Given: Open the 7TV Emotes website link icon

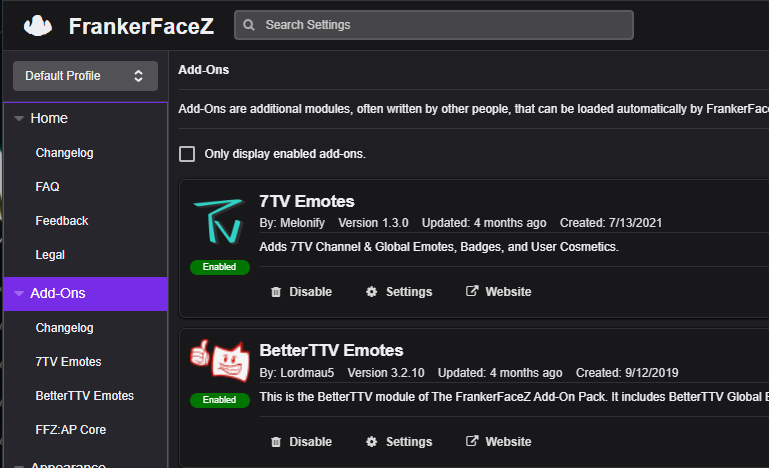Looking at the screenshot, I should pyautogui.click(x=472, y=292).
